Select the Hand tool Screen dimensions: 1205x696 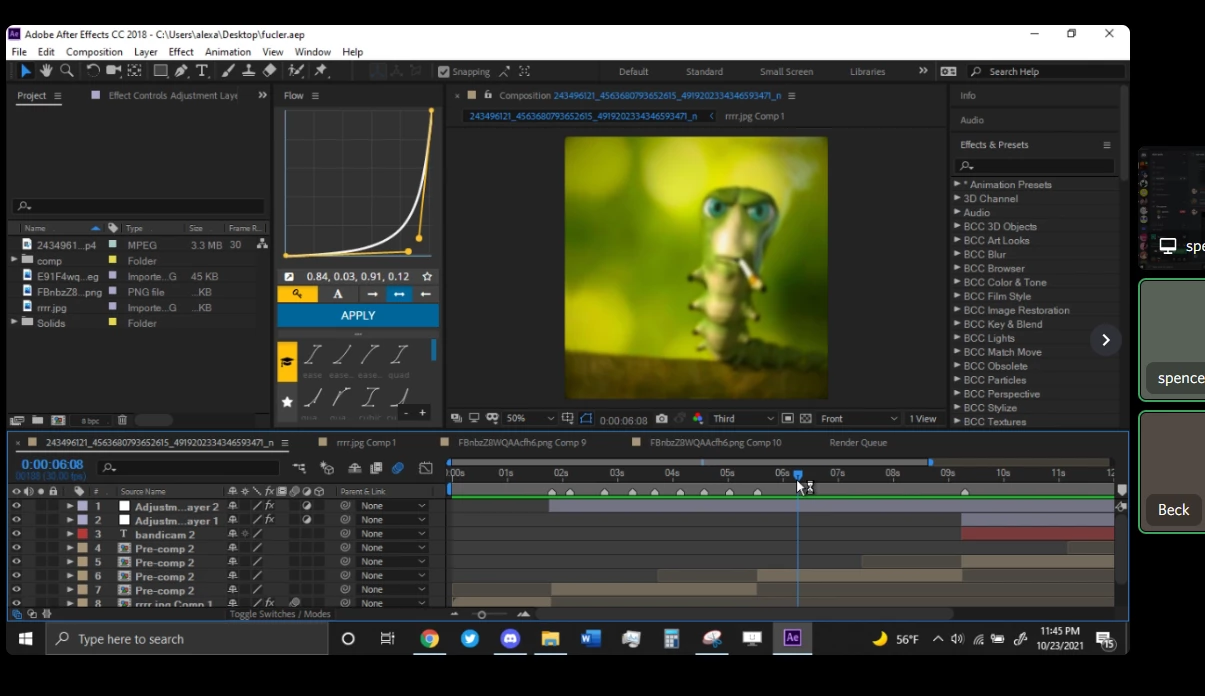pos(46,71)
